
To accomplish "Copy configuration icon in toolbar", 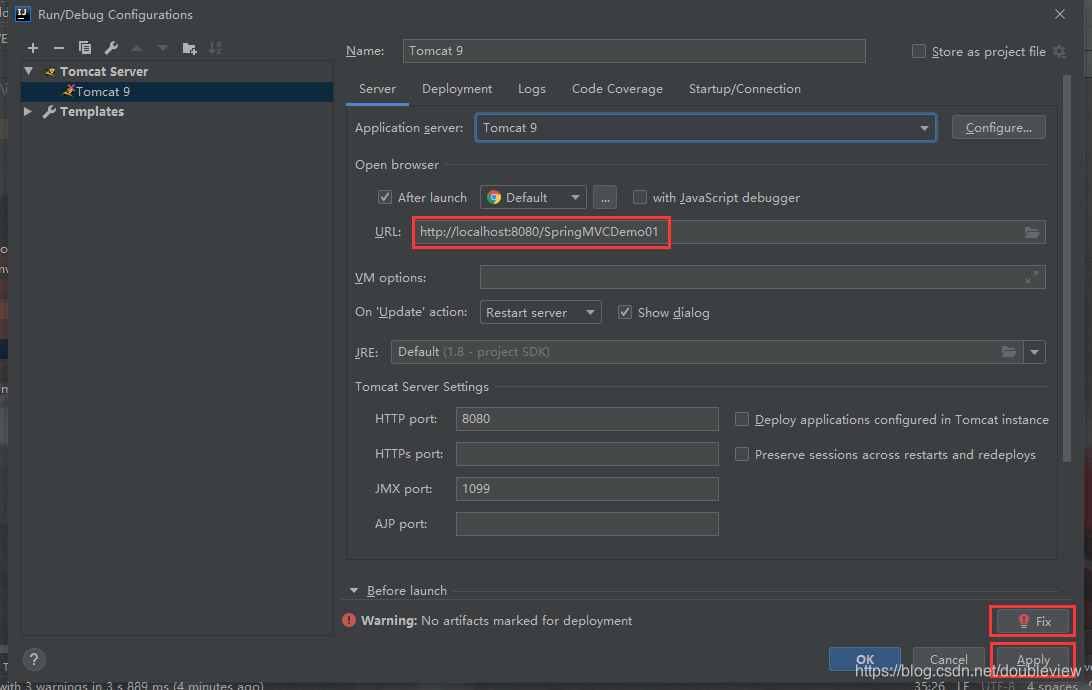I will click(85, 48).
